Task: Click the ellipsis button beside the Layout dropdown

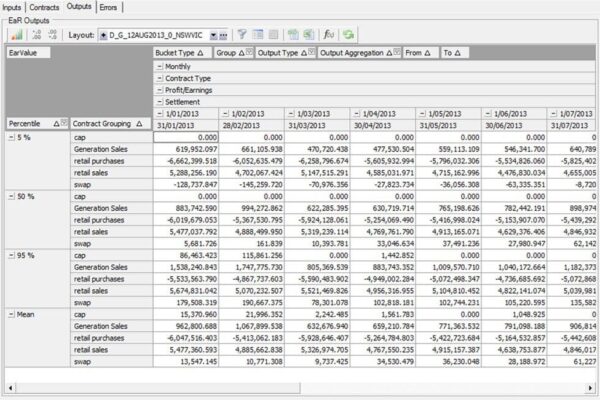Action: coord(223,36)
